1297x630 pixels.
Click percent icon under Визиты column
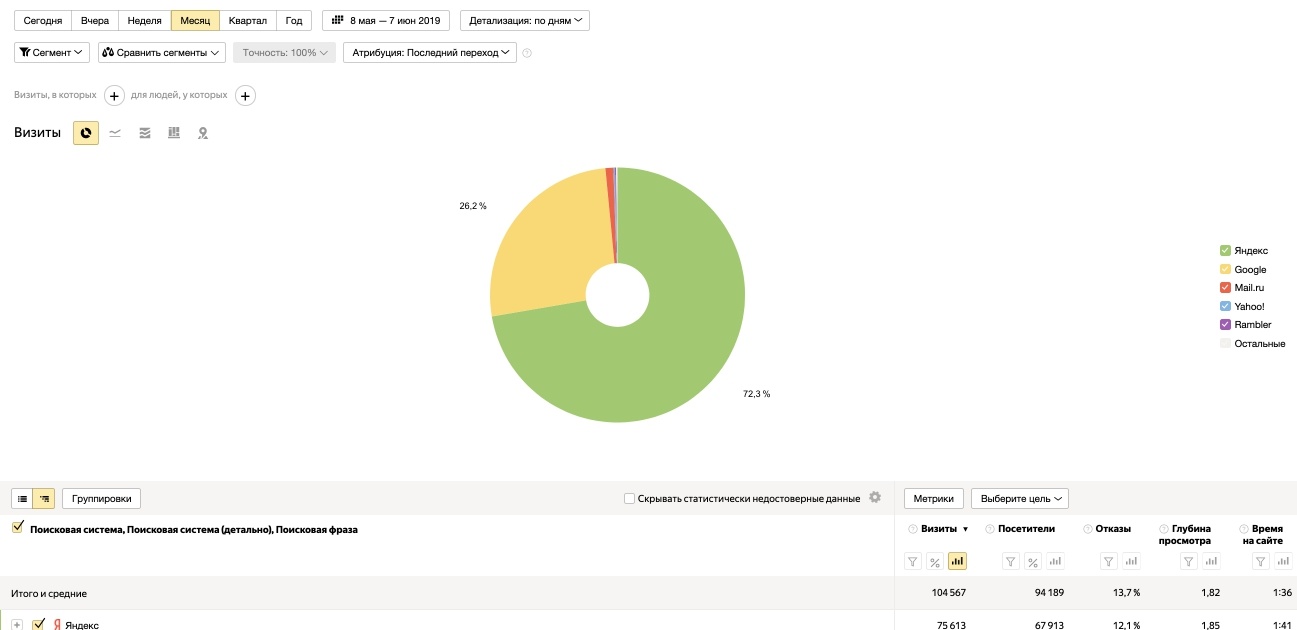pyautogui.click(x=935, y=562)
